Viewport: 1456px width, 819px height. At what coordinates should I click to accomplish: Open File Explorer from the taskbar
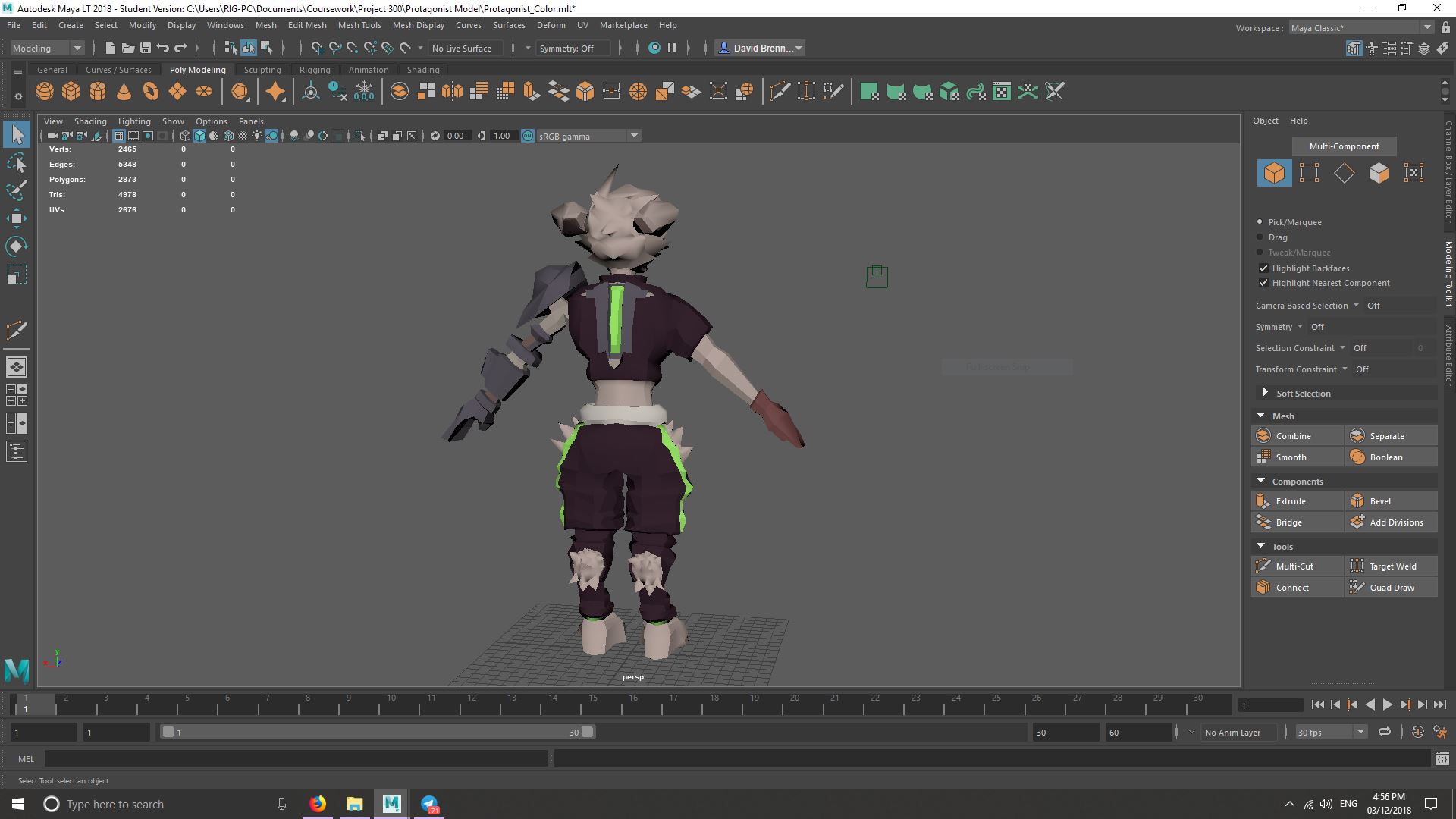[354, 804]
